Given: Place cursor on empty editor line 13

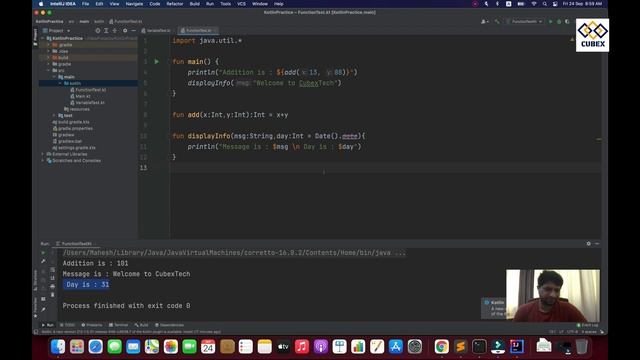Looking at the screenshot, I should coord(385,168).
